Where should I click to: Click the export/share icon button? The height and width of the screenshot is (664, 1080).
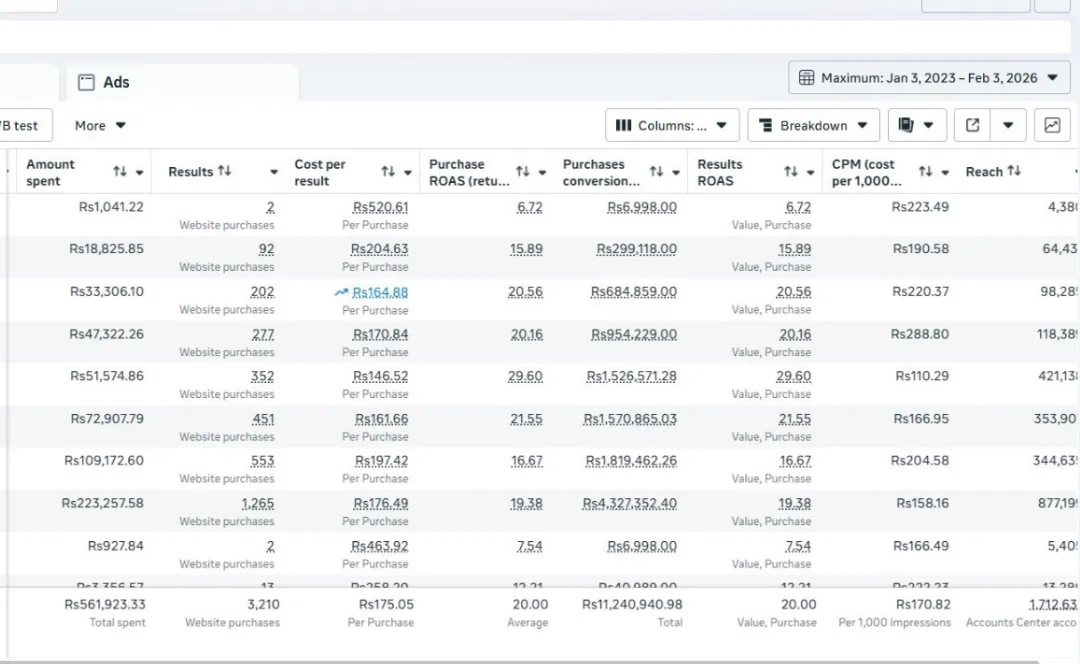pos(972,126)
